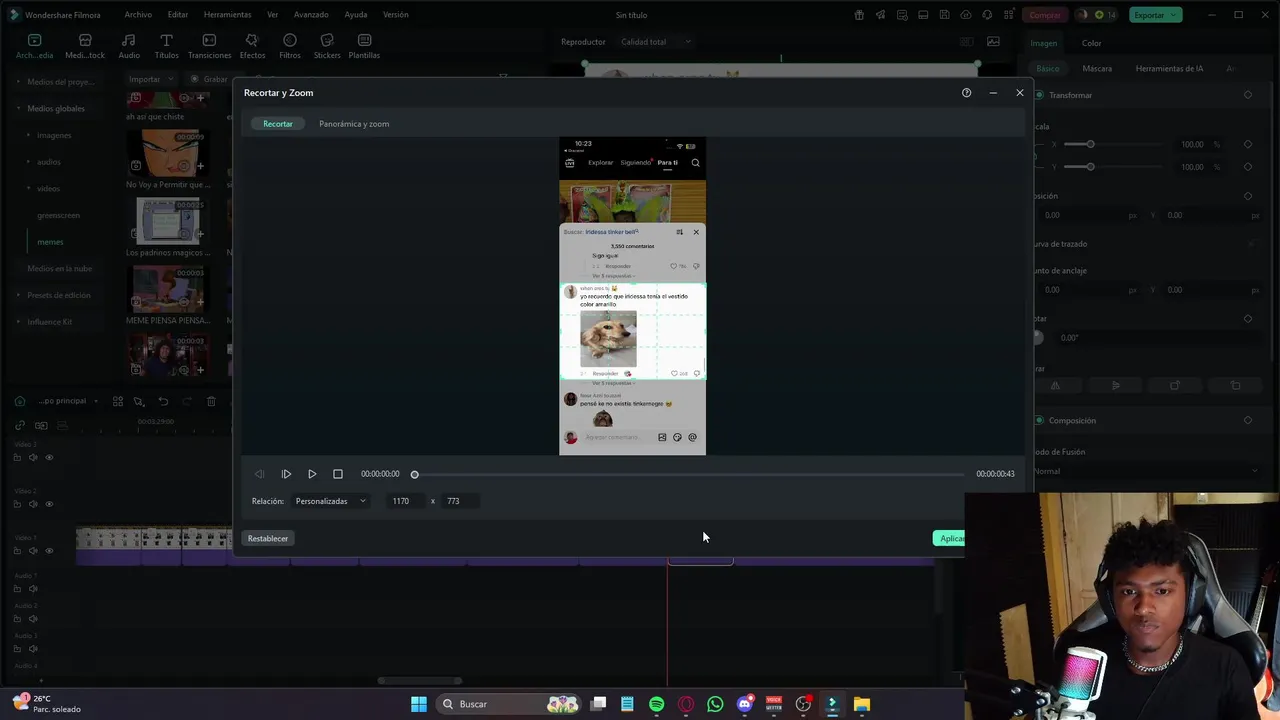
Task: Click the Restablecer button
Action: (x=268, y=538)
